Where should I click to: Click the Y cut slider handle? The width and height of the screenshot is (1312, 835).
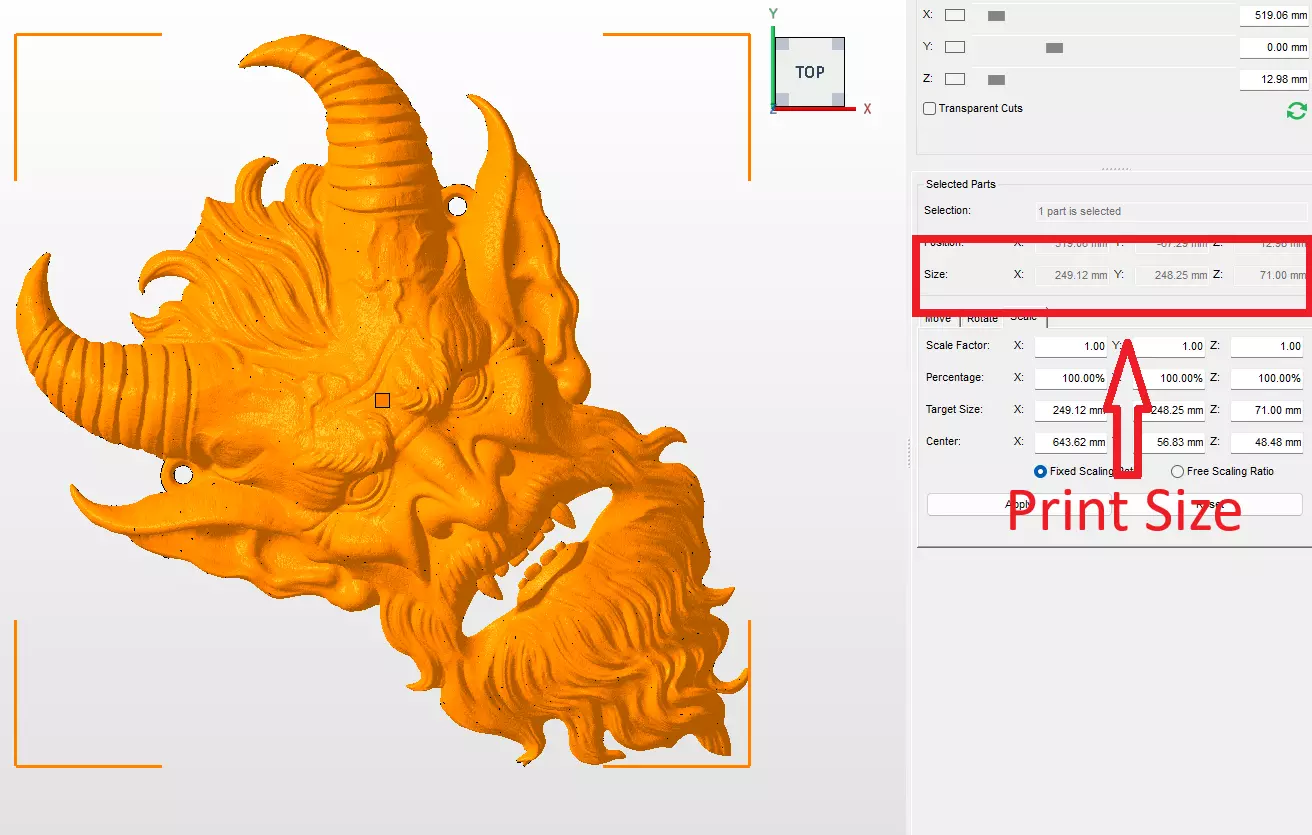coord(1054,48)
